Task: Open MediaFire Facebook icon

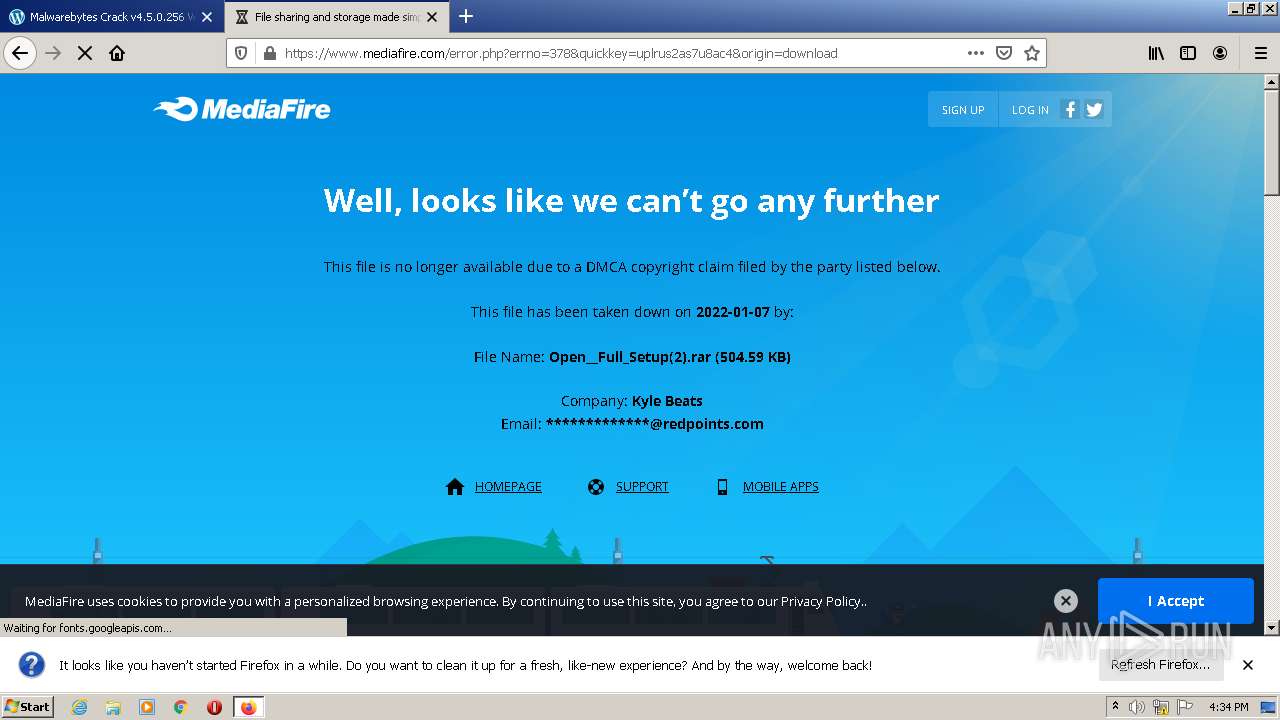Action: tap(1070, 110)
